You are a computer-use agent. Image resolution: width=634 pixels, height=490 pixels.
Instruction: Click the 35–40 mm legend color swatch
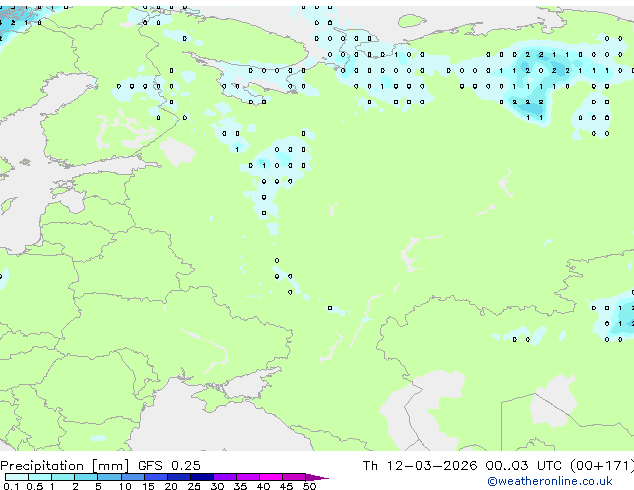(x=247, y=477)
